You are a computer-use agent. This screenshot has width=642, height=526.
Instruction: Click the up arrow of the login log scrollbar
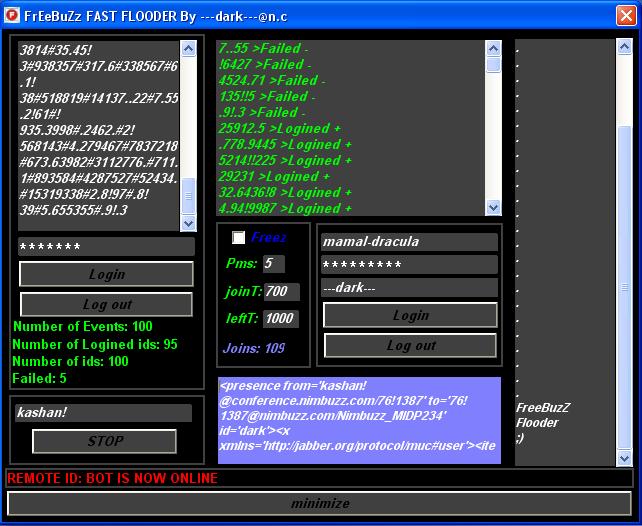tap(493, 49)
